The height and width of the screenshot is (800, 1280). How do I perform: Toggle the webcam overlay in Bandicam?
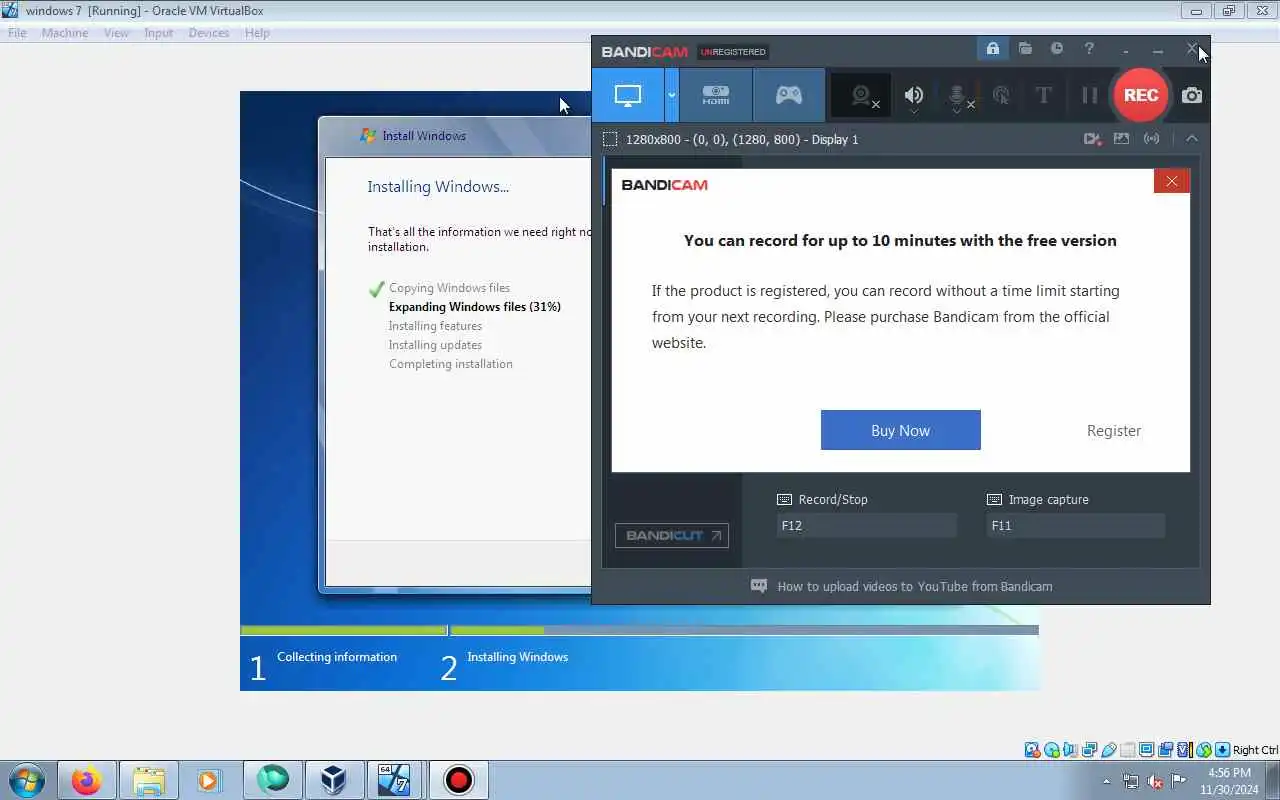click(862, 95)
